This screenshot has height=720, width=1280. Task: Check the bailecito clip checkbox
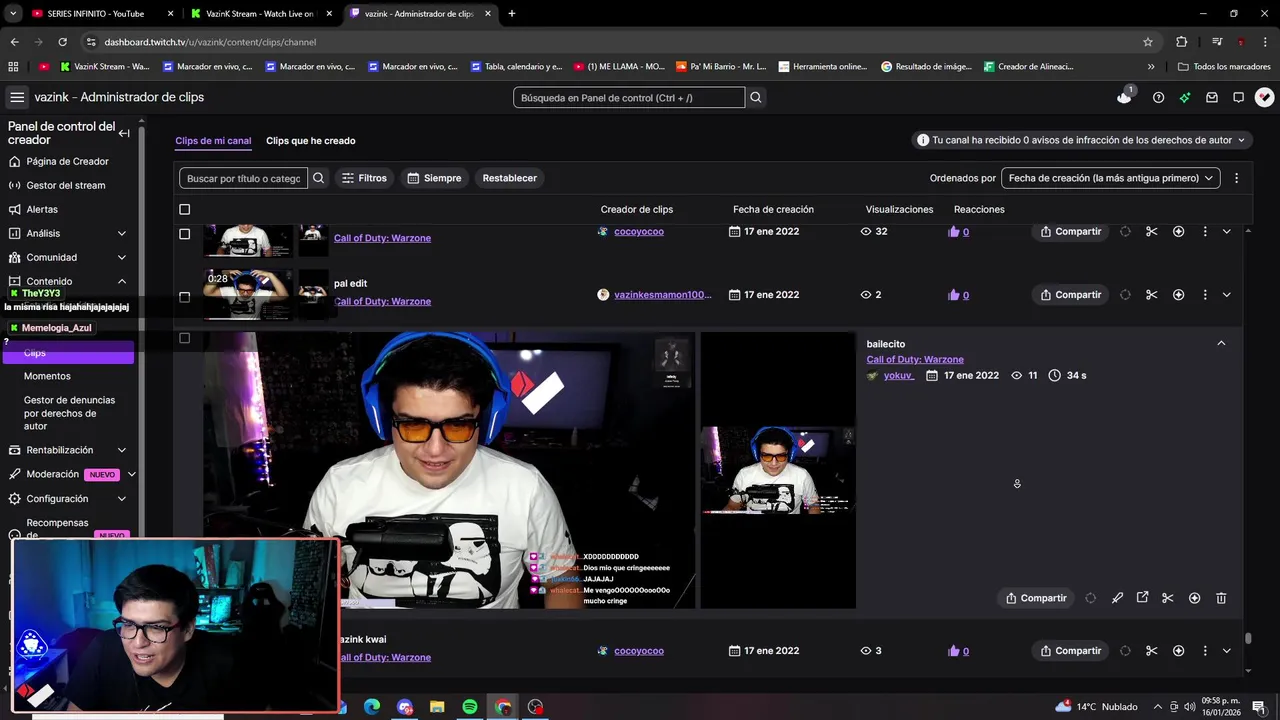click(184, 338)
